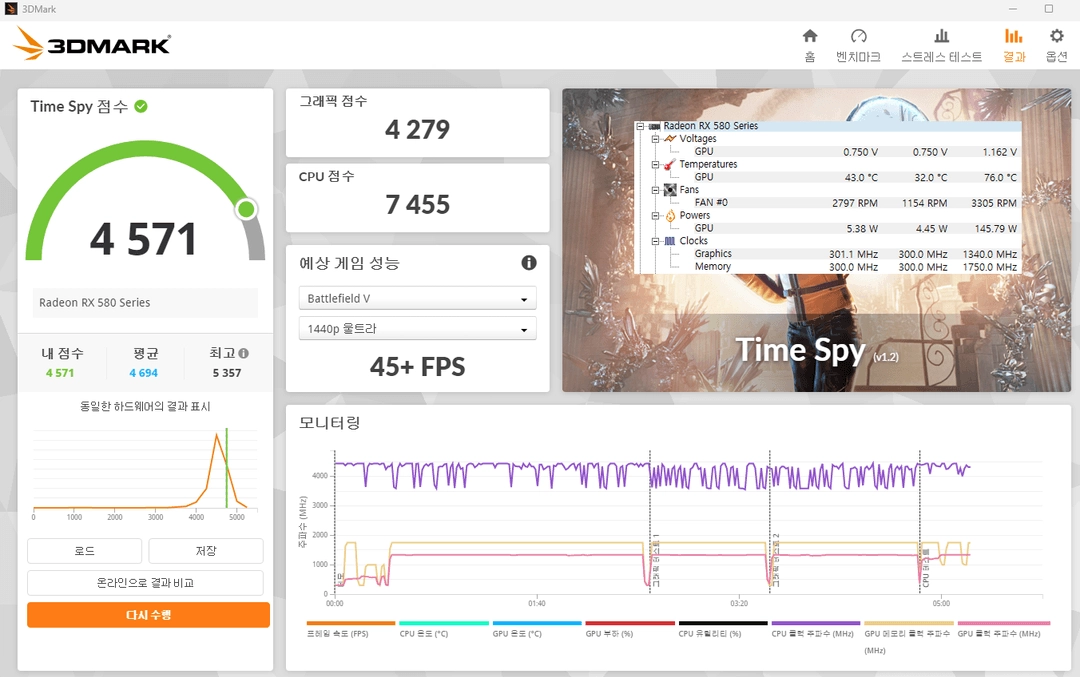Open the Battlefield V game dropdown
Image resolution: width=1080 pixels, height=677 pixels.
417,298
